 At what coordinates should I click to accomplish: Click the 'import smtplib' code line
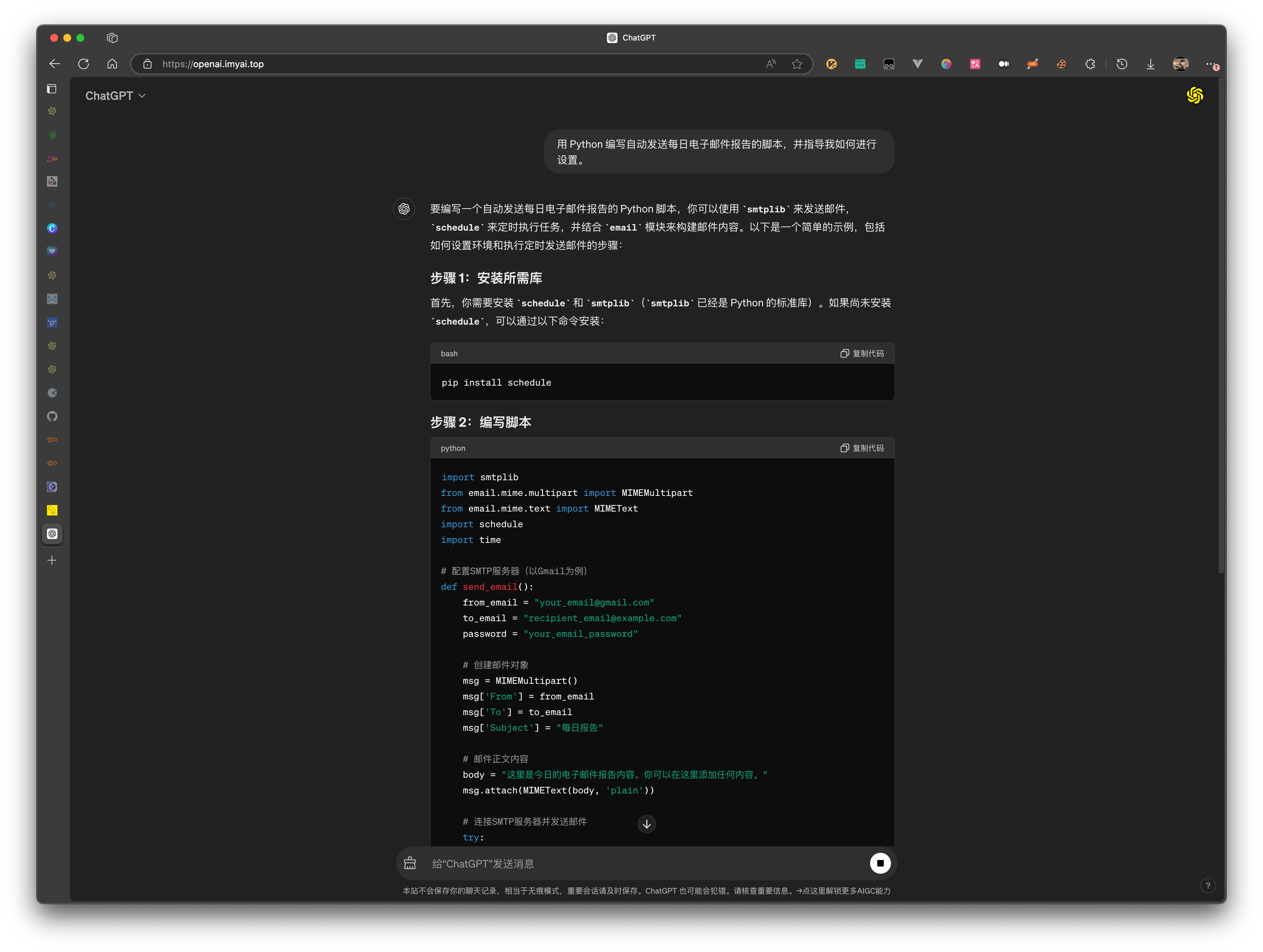coord(480,477)
